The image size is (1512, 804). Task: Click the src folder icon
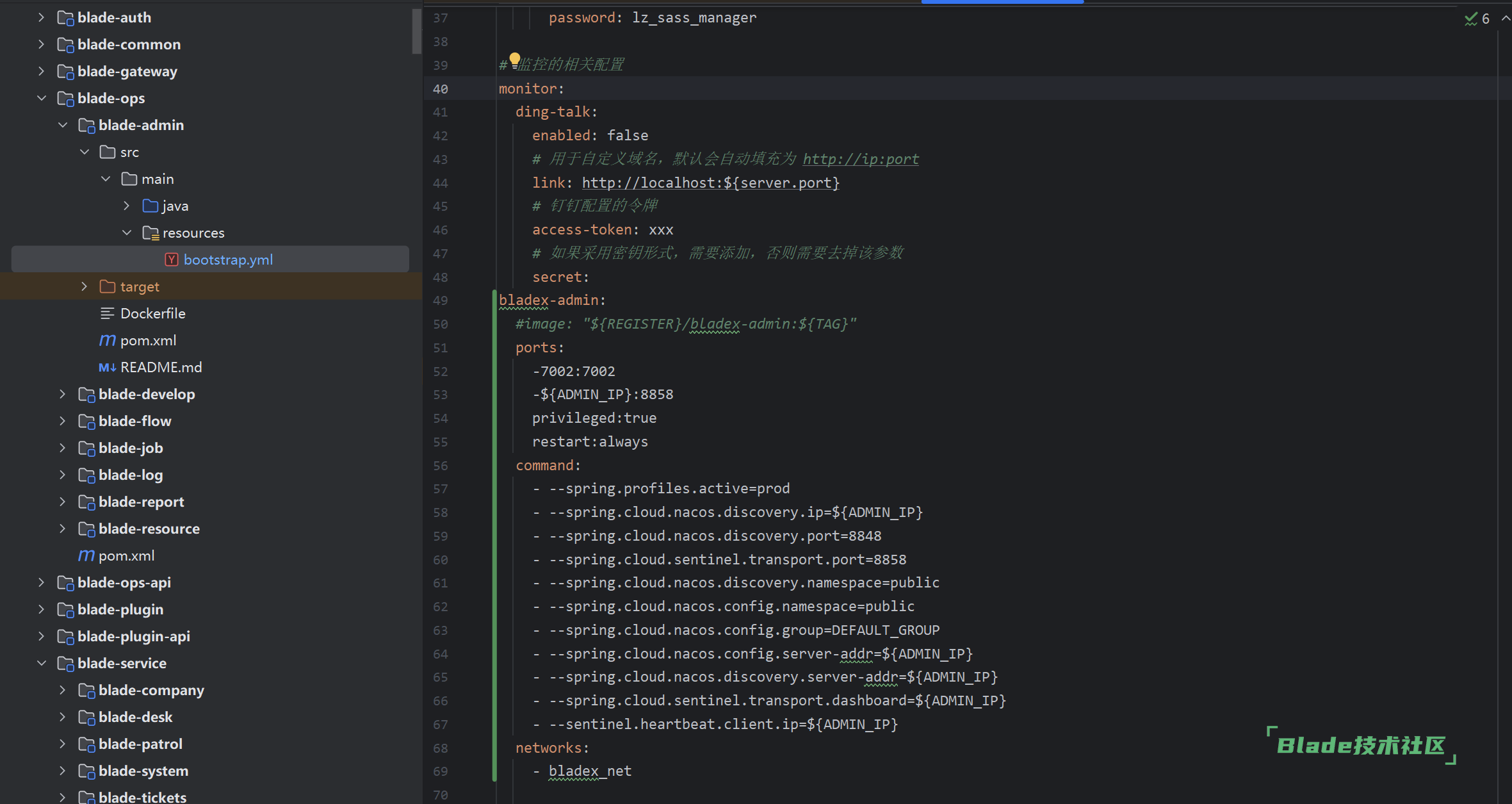pos(108,152)
